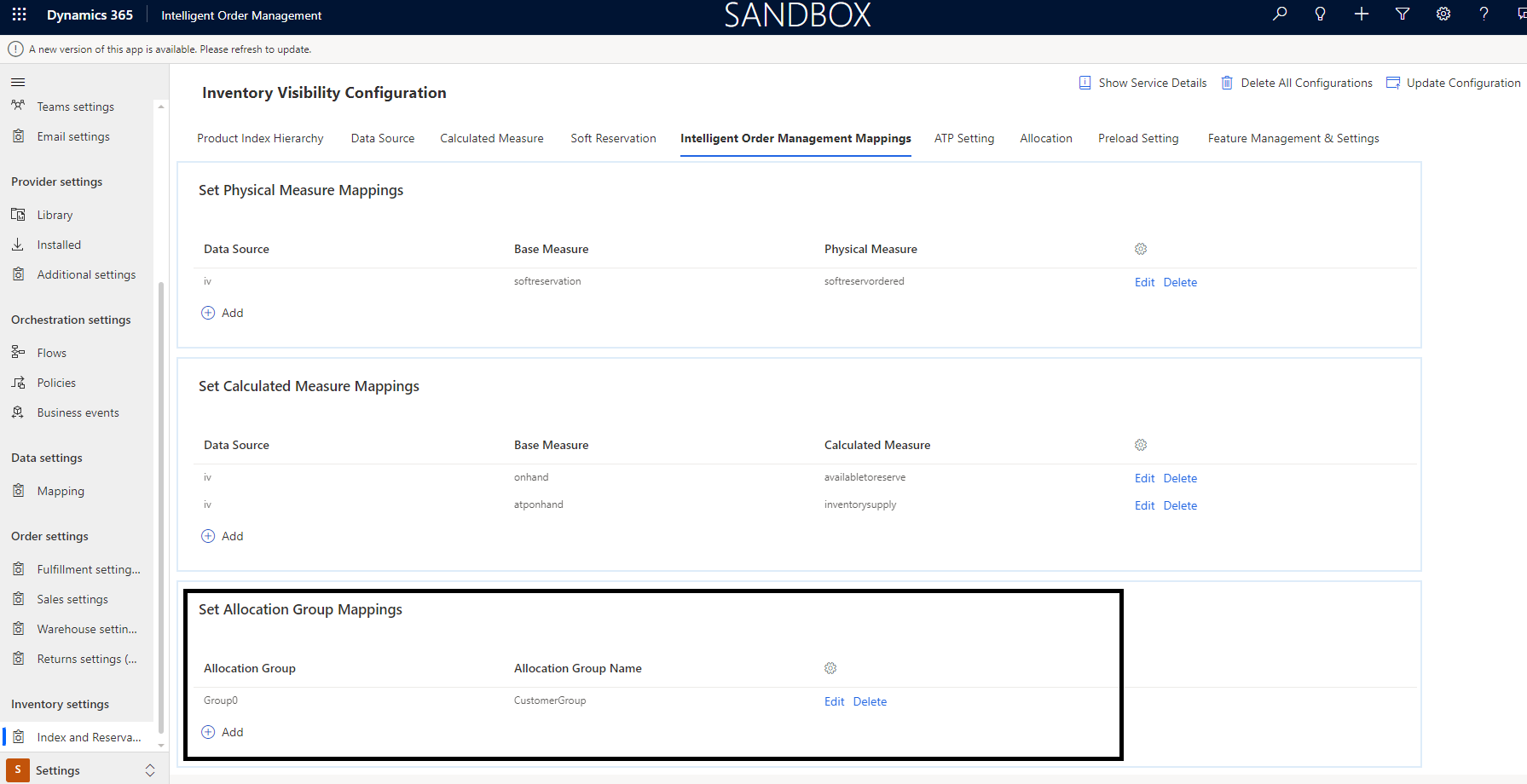
Task: Click the Email settings icon
Action: (x=18, y=135)
